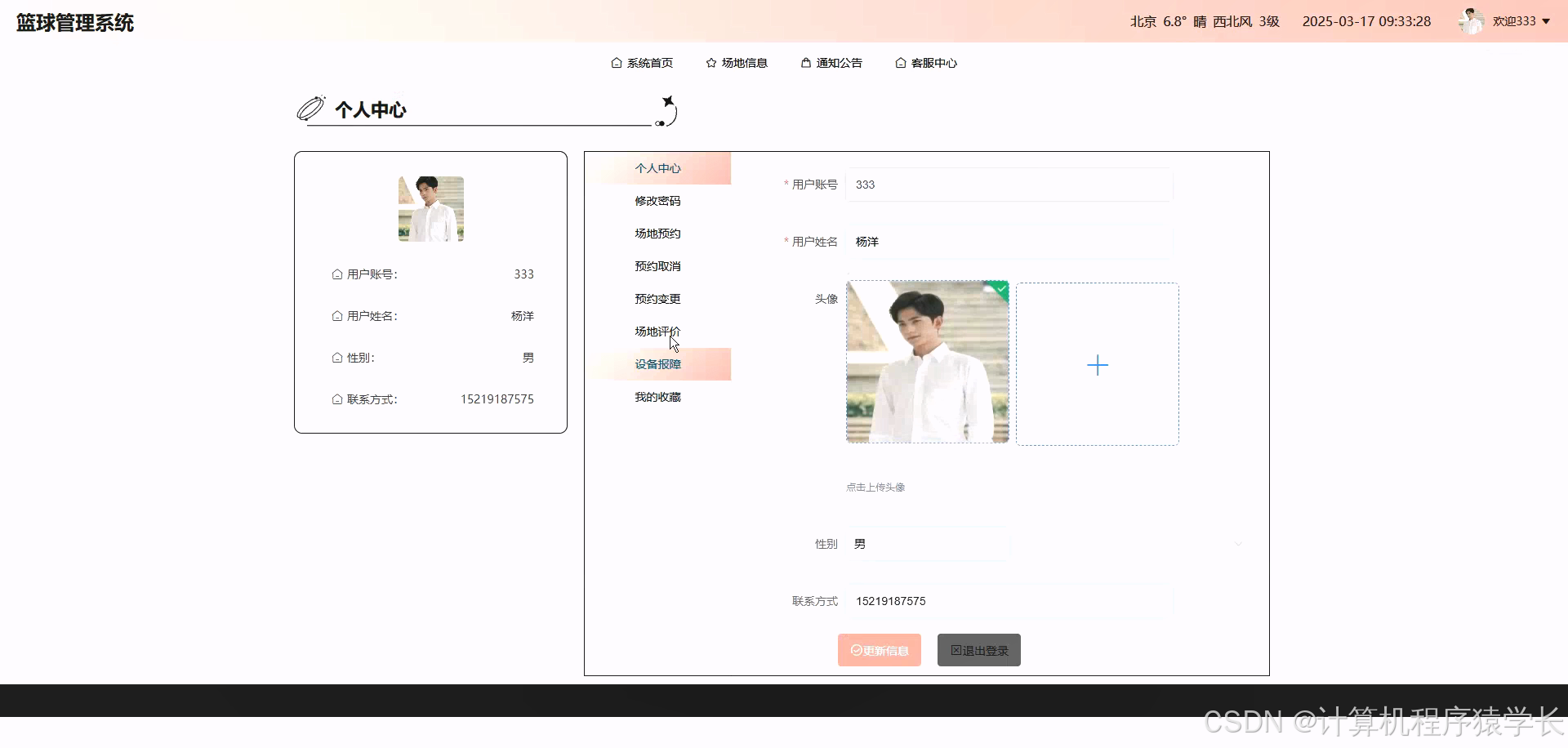This screenshot has height=748, width=1568.
Task: Click the 退出登录 button
Action: [x=978, y=649]
